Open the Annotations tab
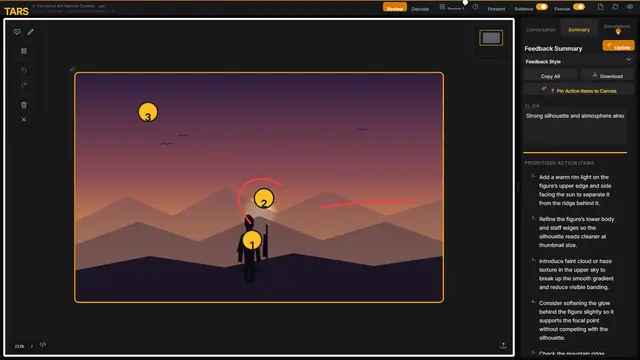Image resolution: width=640 pixels, height=360 pixels. 617,28
